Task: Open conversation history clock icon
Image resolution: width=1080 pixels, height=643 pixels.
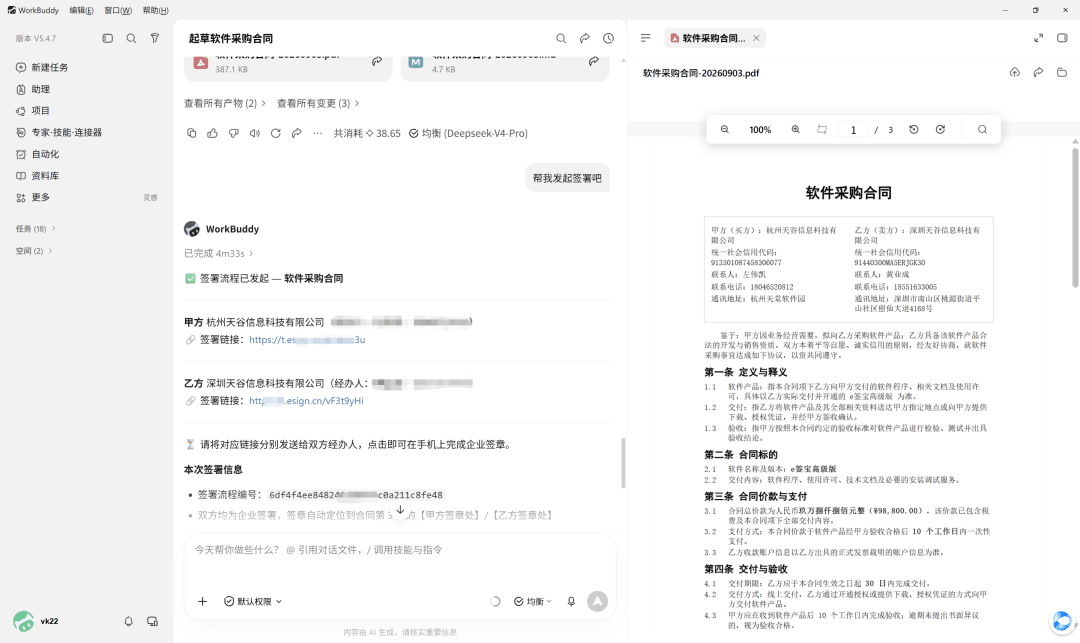Action: click(x=608, y=39)
